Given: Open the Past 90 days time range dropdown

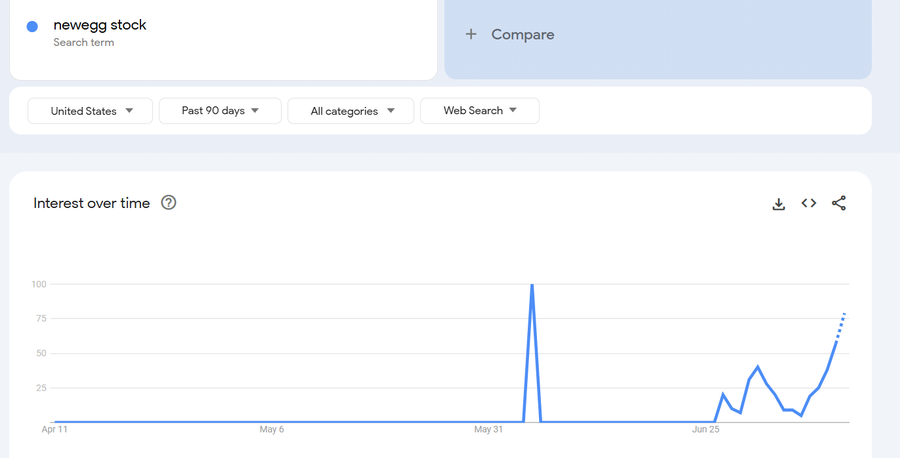Looking at the screenshot, I should [x=220, y=111].
